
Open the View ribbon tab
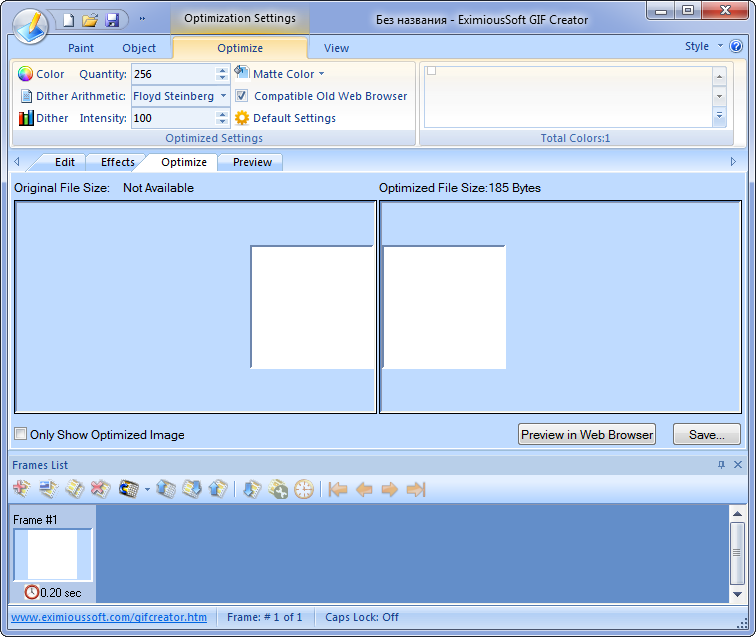(336, 48)
